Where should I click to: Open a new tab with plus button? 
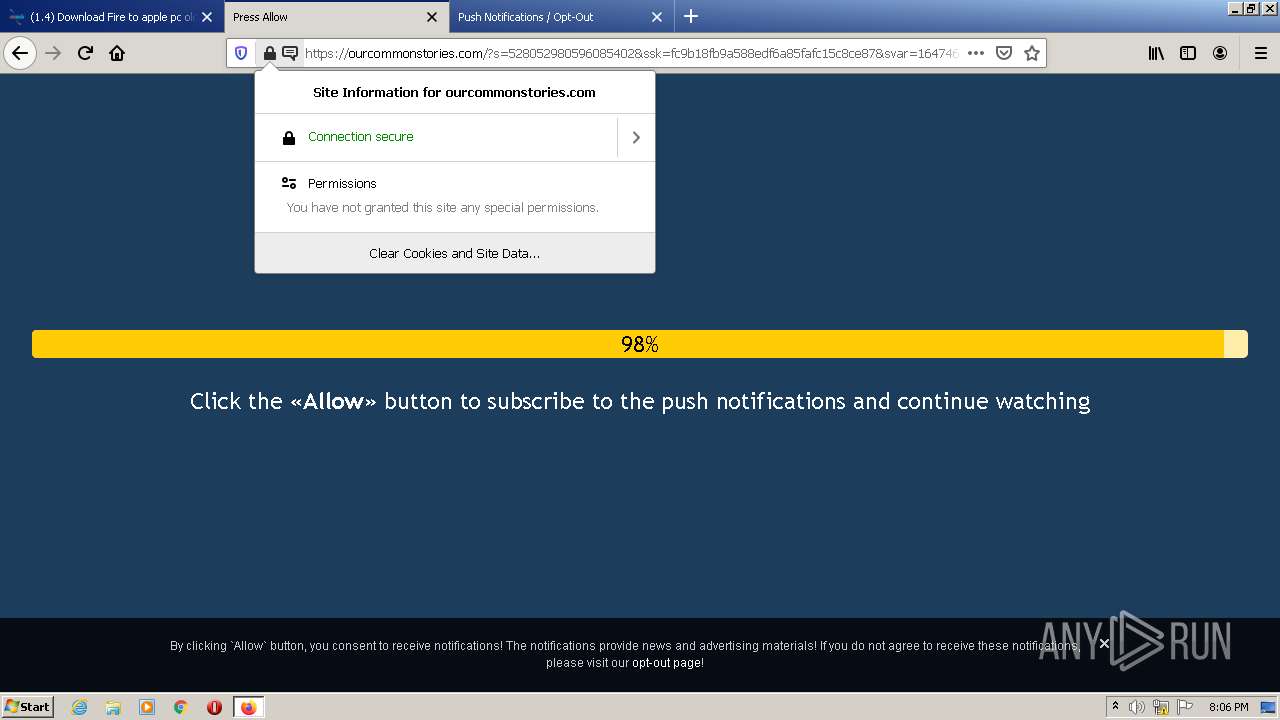[x=691, y=16]
